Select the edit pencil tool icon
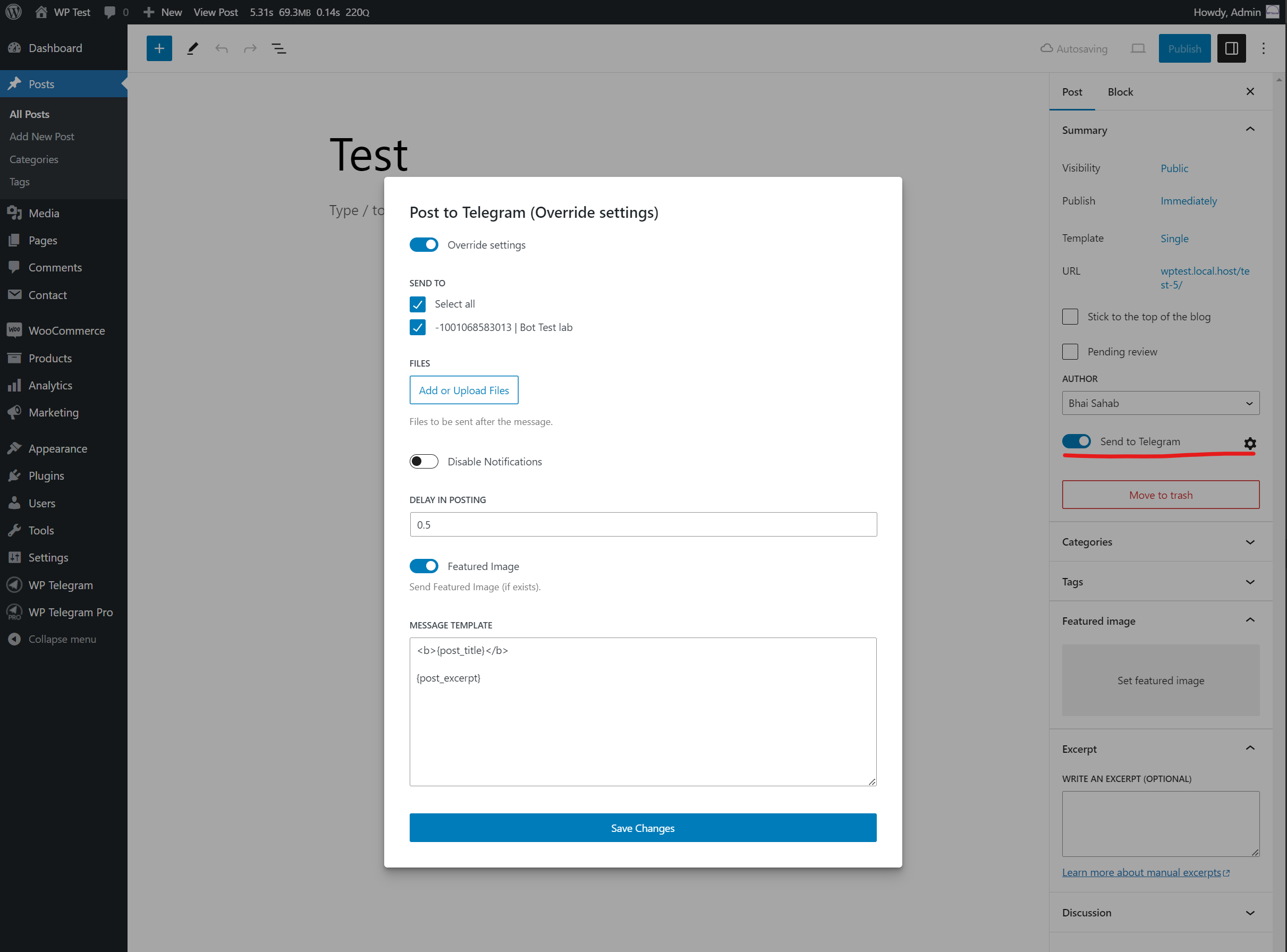 (192, 48)
